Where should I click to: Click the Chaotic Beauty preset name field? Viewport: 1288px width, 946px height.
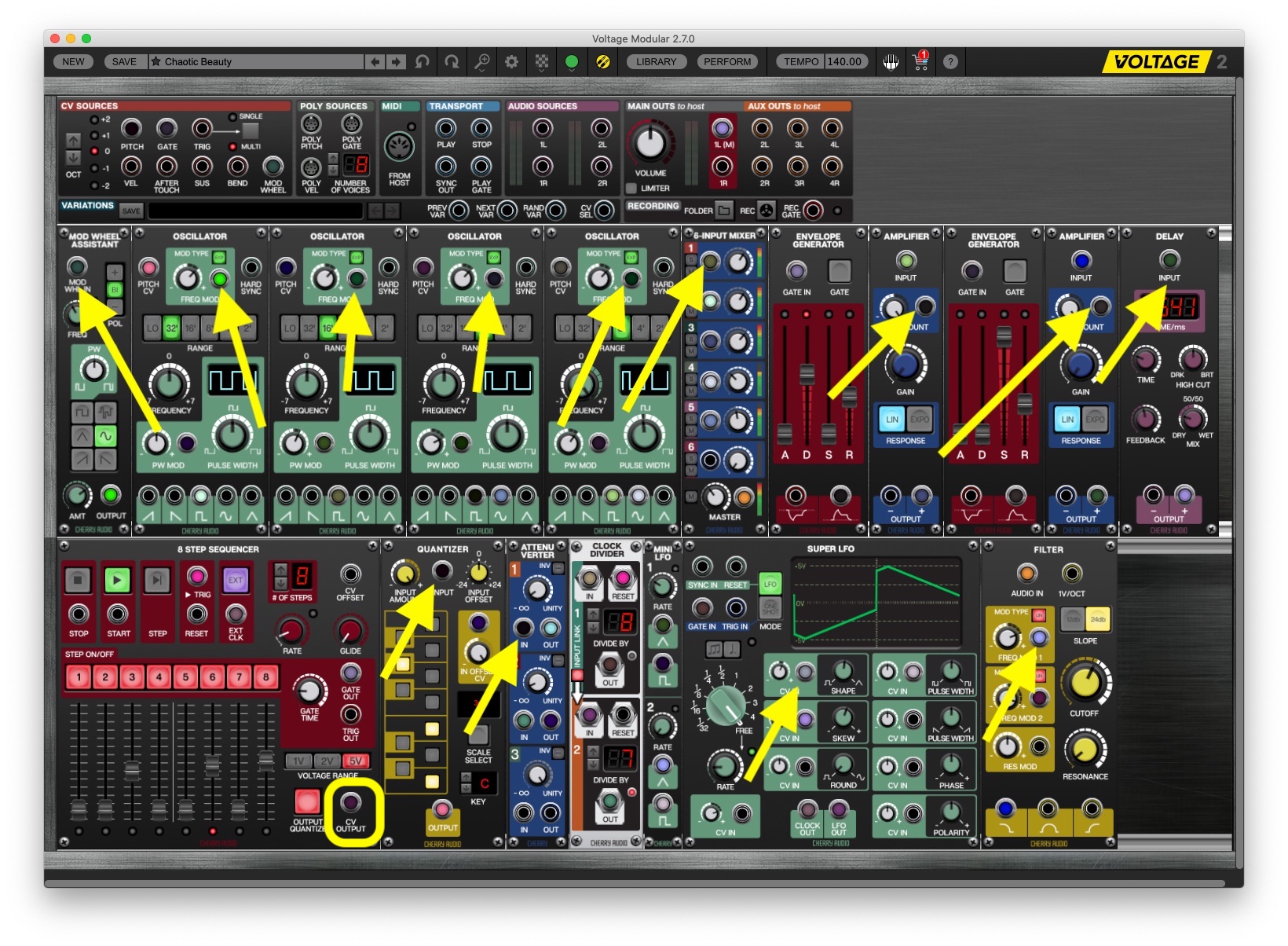tap(256, 61)
